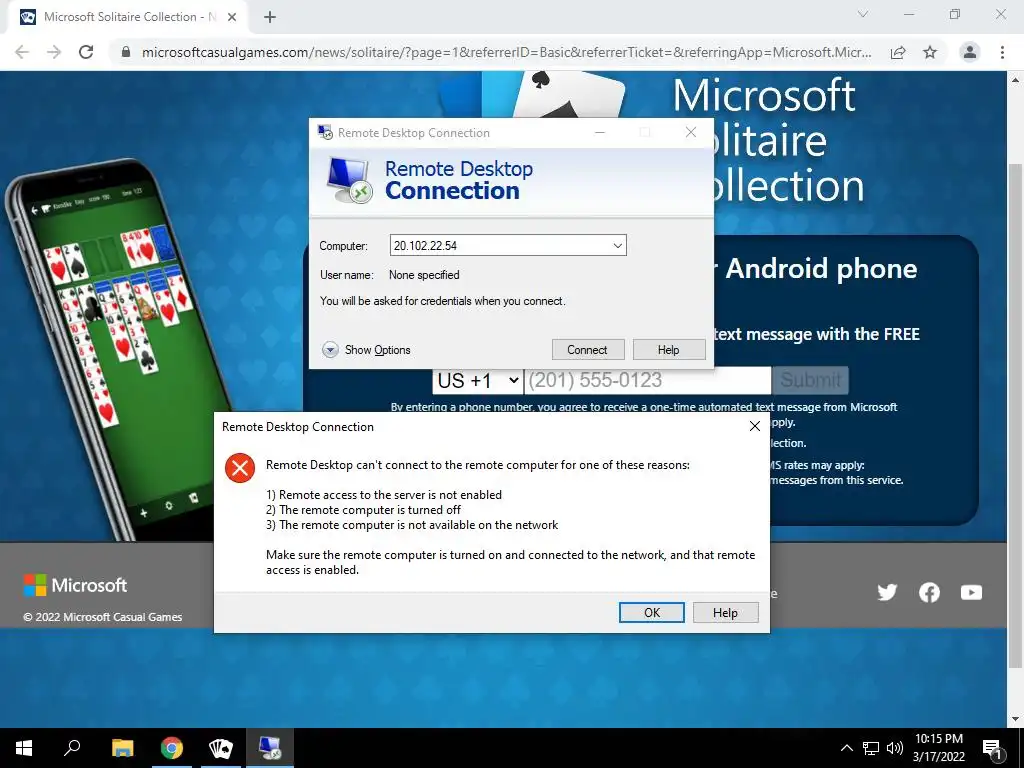This screenshot has height=768, width=1024.
Task: Click Help in the error dialog
Action: click(726, 613)
